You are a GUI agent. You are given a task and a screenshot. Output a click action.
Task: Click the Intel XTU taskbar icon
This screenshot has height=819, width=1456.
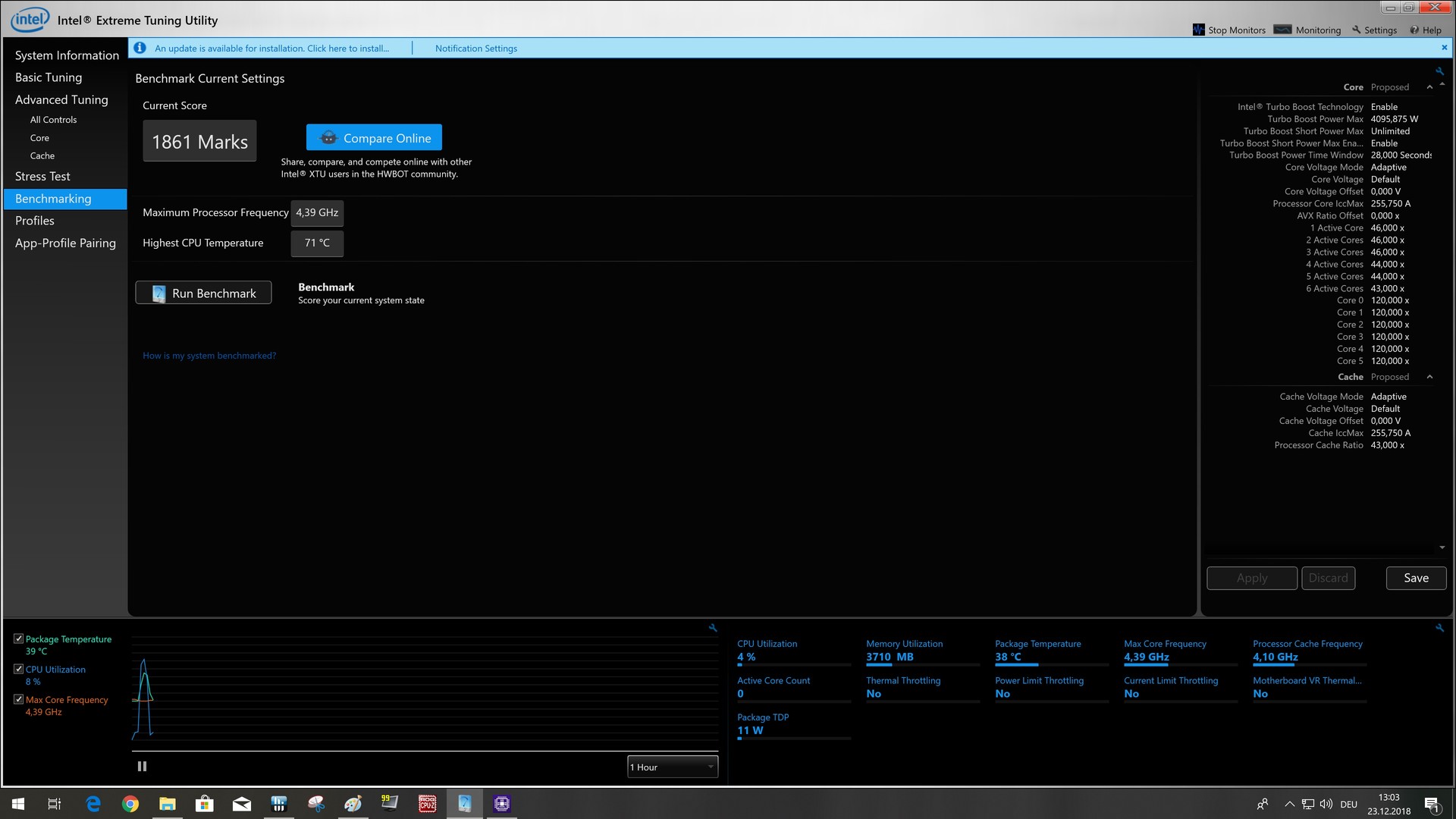click(465, 804)
